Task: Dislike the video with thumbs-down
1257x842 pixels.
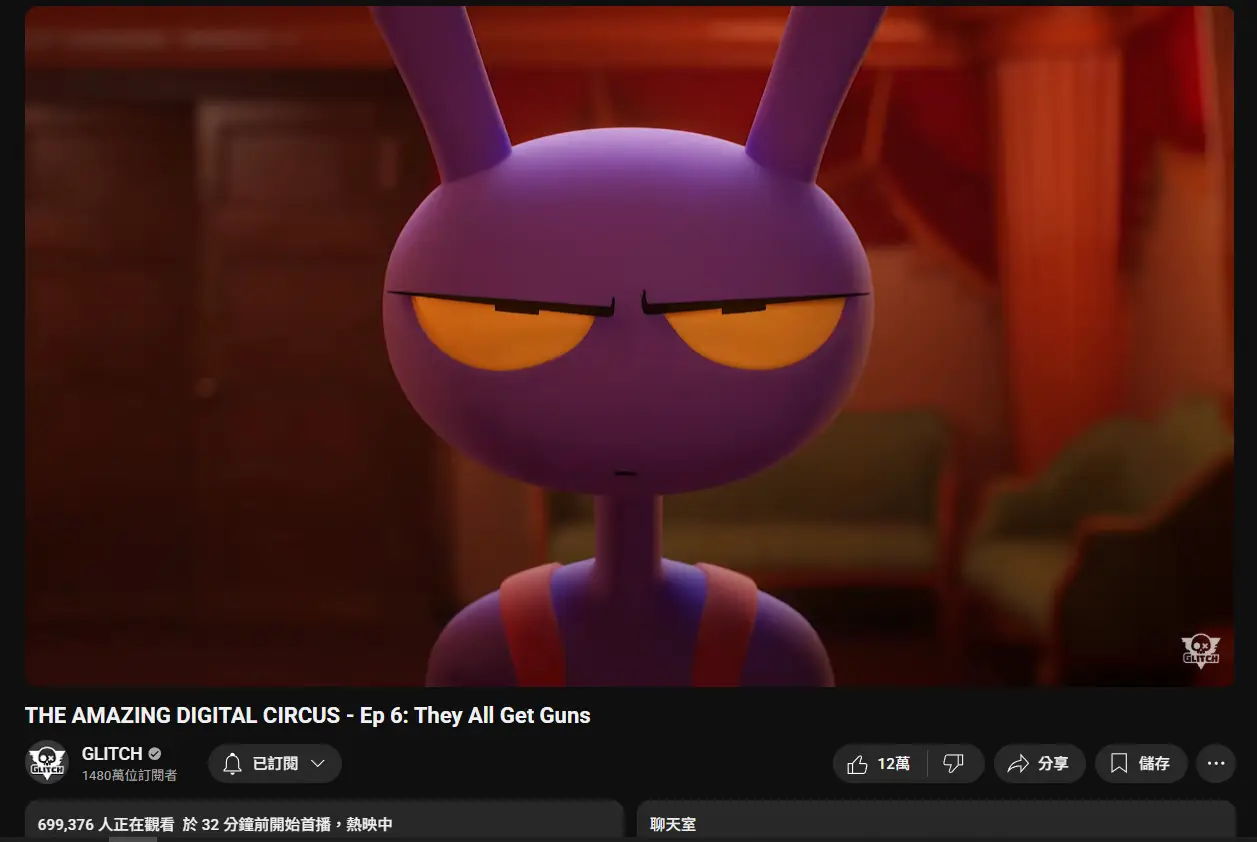Action: (x=954, y=764)
